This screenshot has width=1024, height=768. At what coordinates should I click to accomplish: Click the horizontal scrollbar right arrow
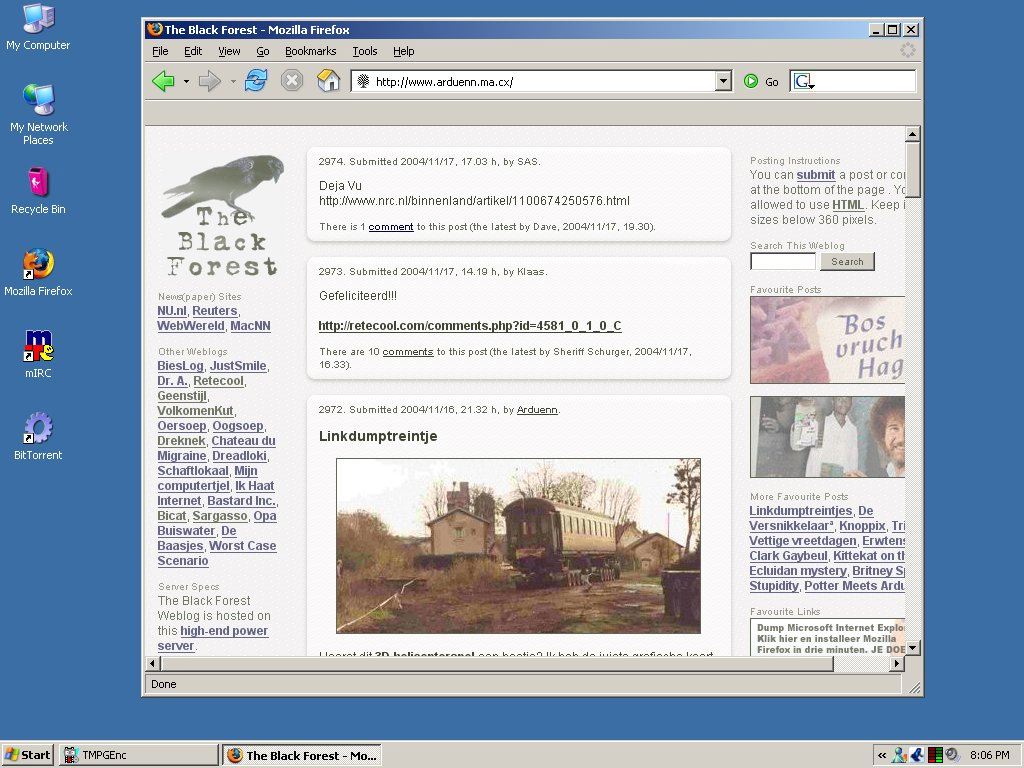click(897, 664)
